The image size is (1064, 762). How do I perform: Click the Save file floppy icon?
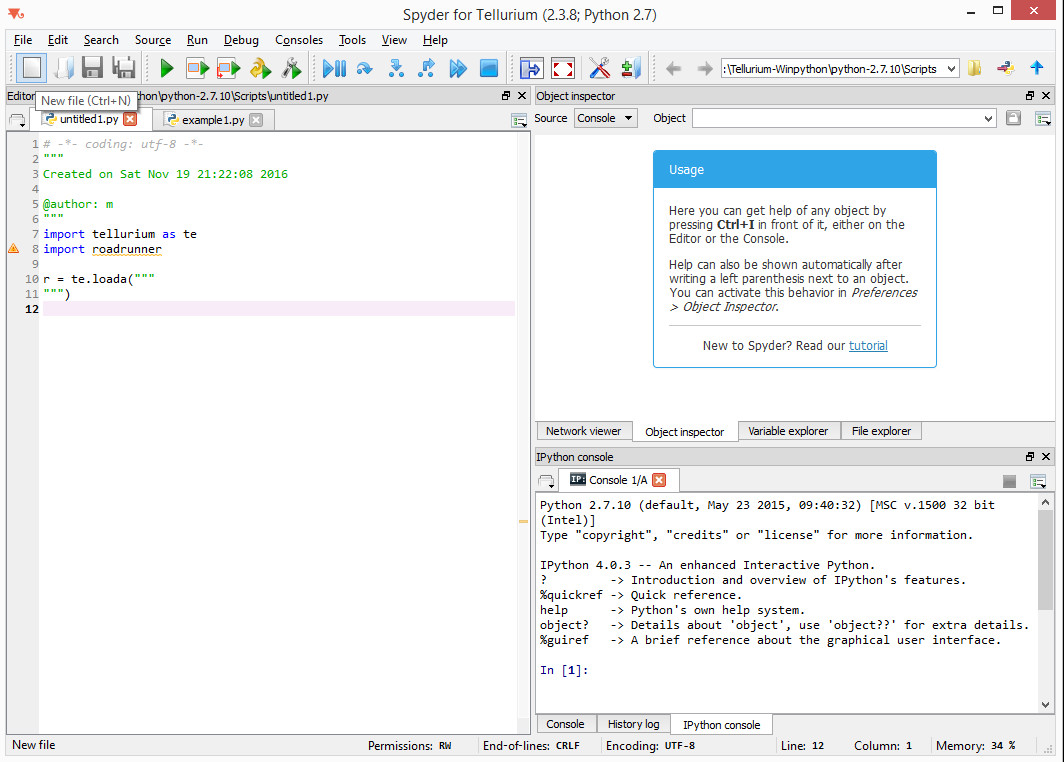click(92, 68)
